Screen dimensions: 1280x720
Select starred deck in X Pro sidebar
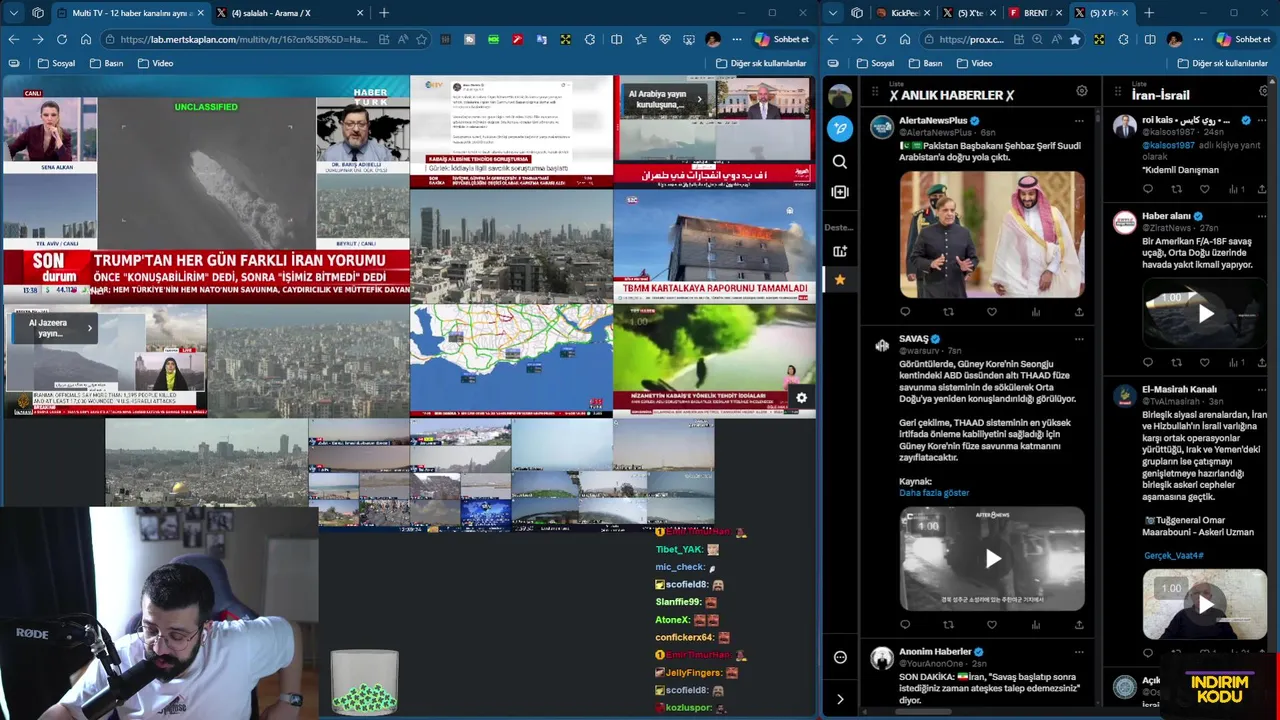coord(840,280)
